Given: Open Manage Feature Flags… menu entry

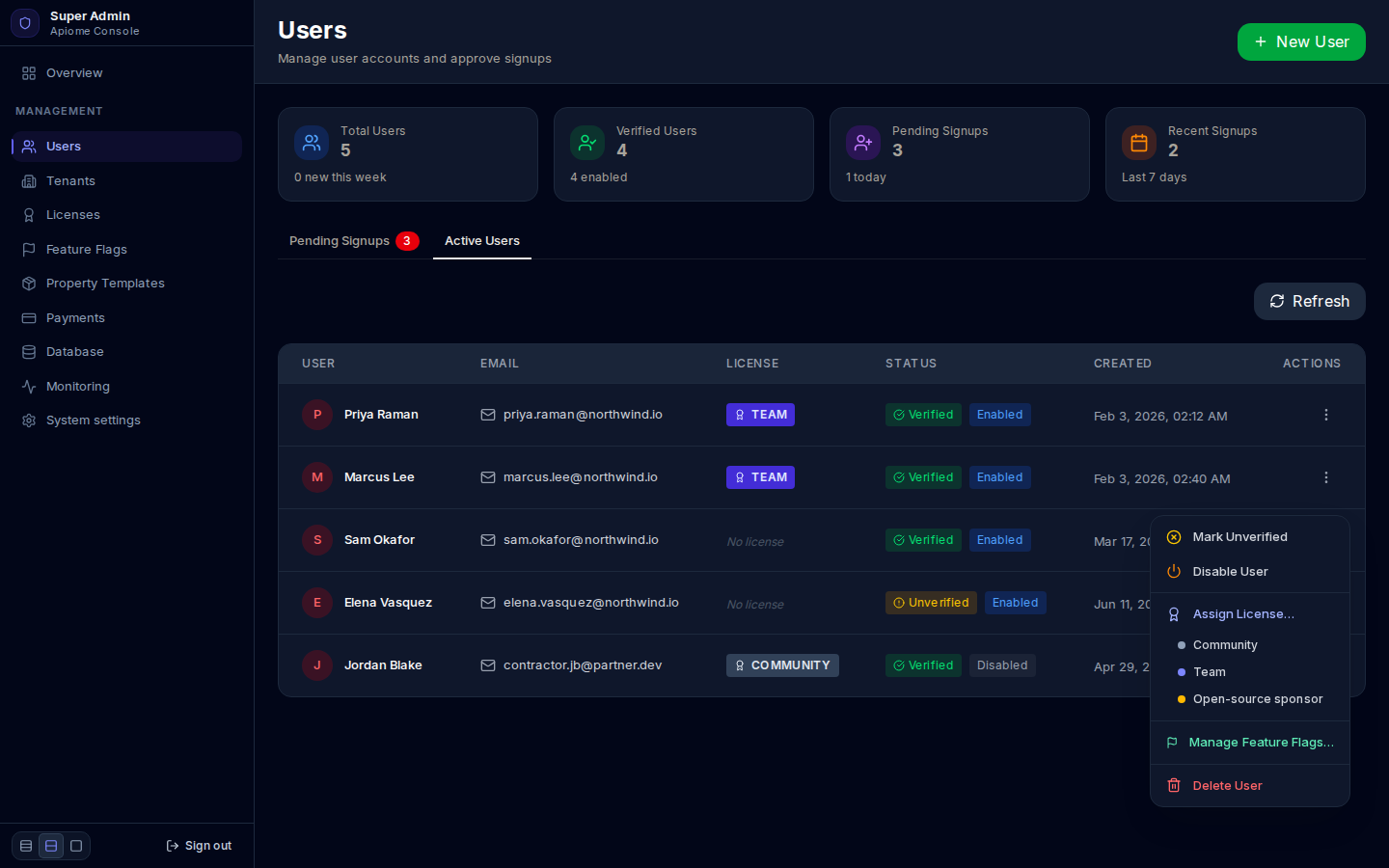Looking at the screenshot, I should click(1250, 743).
